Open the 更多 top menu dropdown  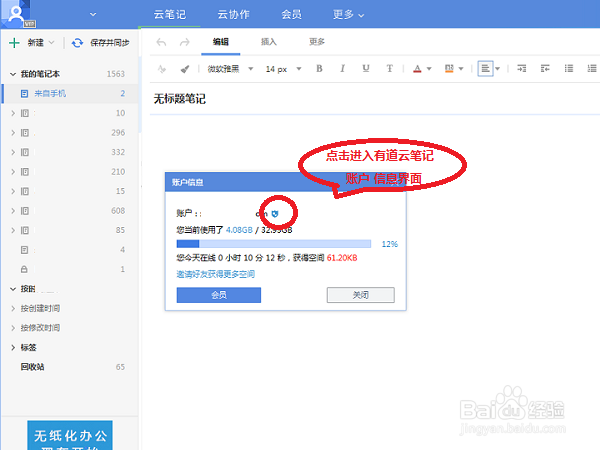tap(348, 14)
